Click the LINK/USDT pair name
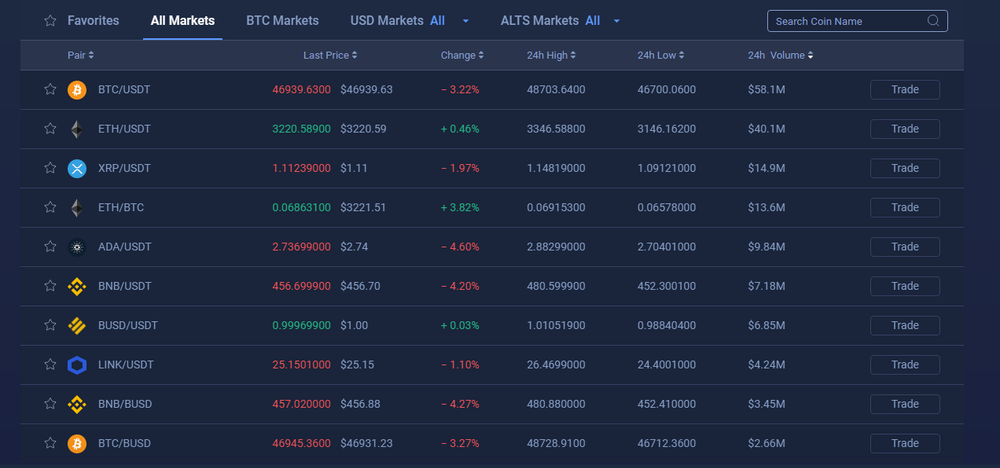This screenshot has width=1000, height=468. (126, 365)
